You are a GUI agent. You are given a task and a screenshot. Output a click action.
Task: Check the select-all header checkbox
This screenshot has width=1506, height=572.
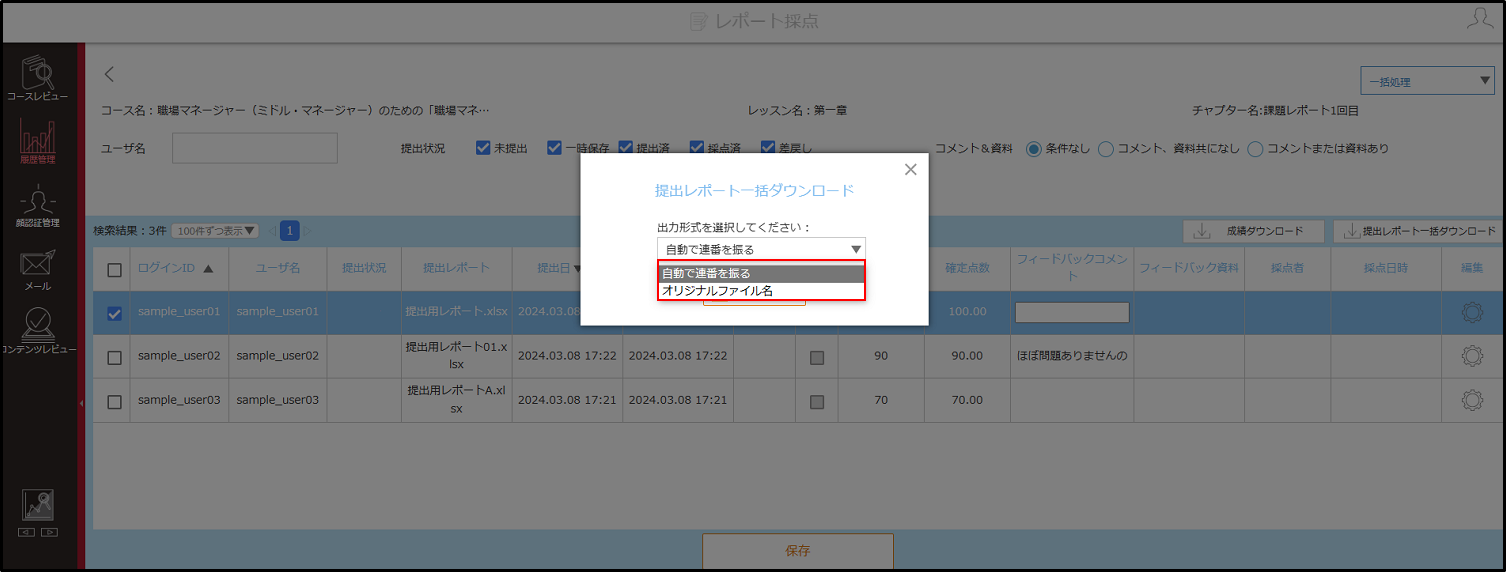114,269
